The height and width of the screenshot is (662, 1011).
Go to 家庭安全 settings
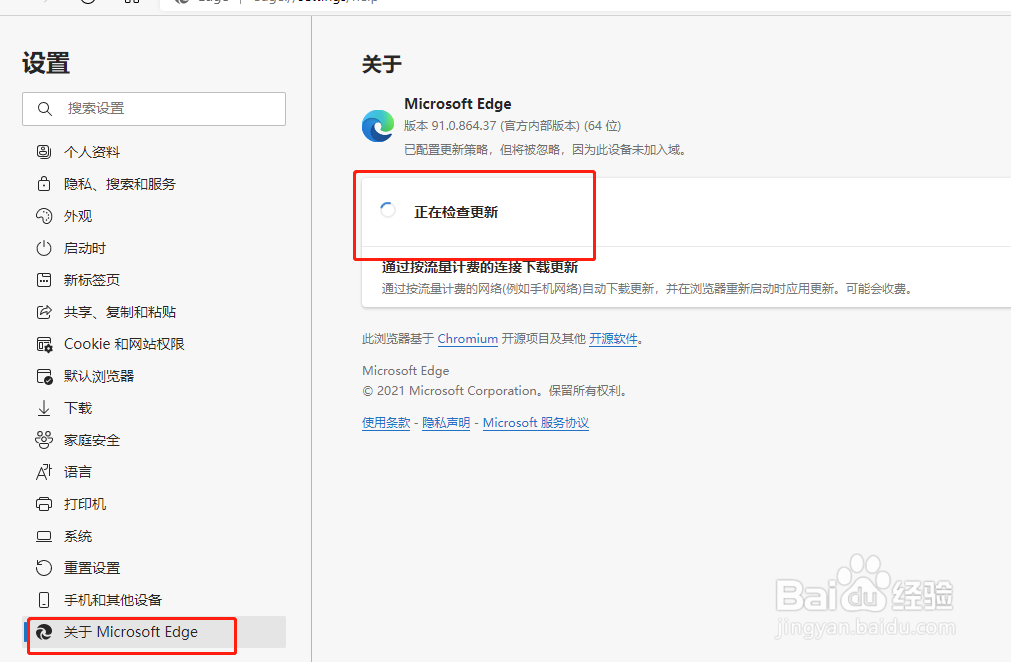pyautogui.click(x=154, y=440)
